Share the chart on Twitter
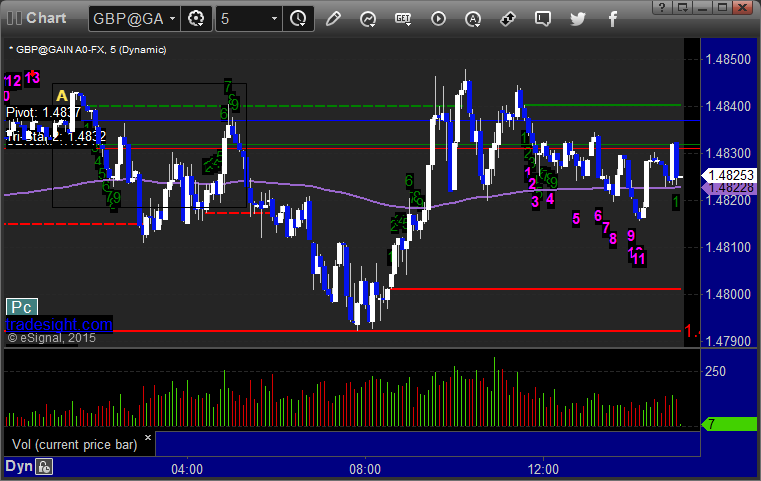The height and width of the screenshot is (481, 761). 578,19
